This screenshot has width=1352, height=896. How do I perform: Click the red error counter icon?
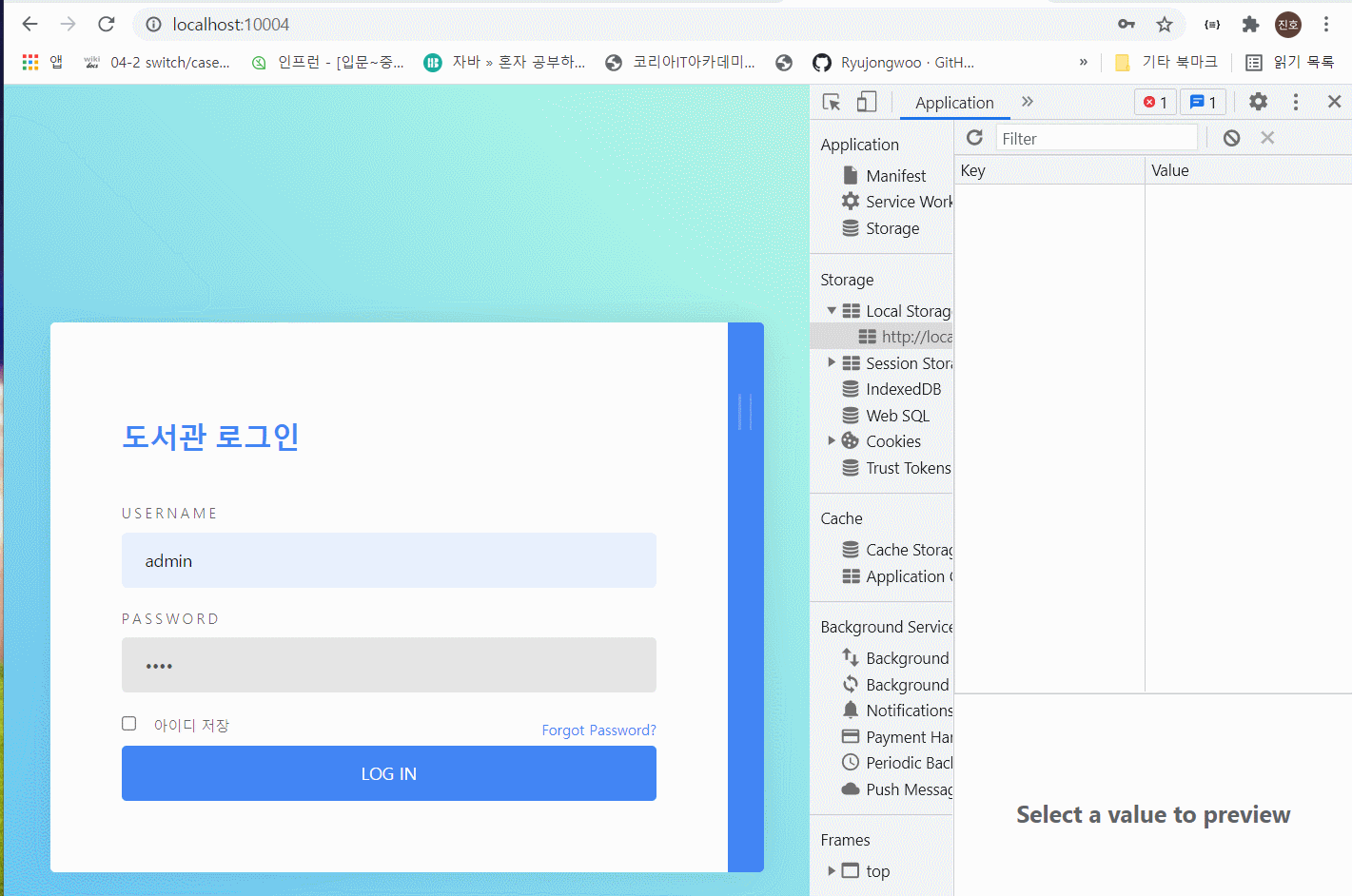pyautogui.click(x=1155, y=101)
